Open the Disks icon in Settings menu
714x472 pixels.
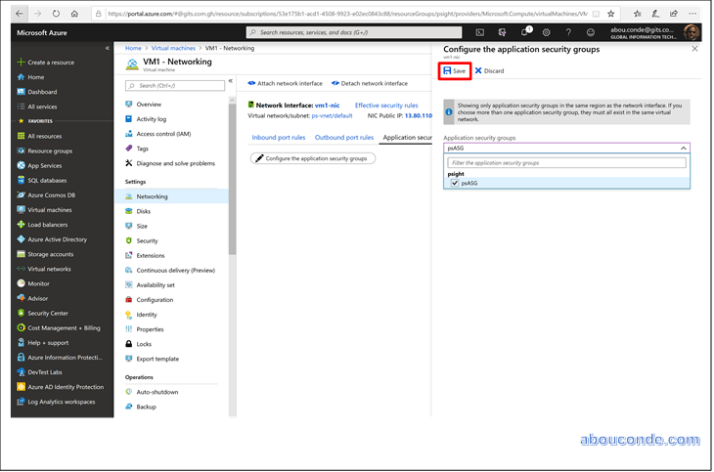(128, 211)
